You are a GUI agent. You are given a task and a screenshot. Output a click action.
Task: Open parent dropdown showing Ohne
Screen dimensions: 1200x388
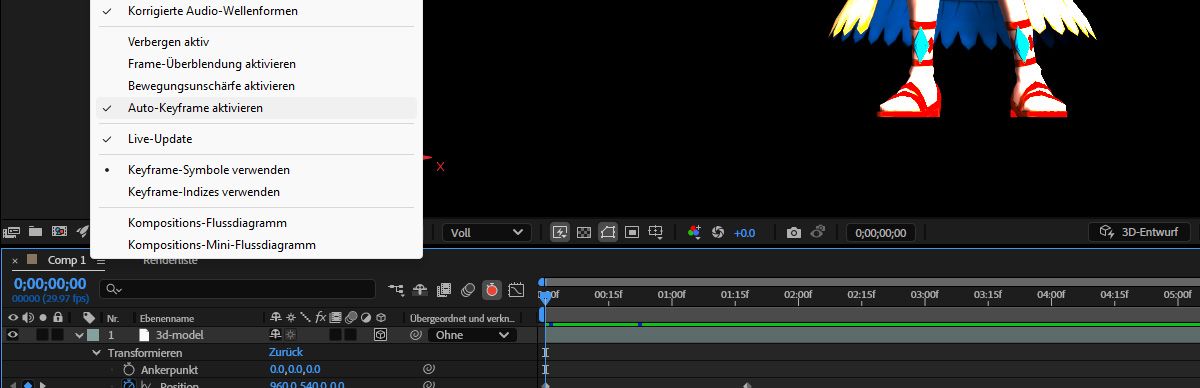[473, 336]
